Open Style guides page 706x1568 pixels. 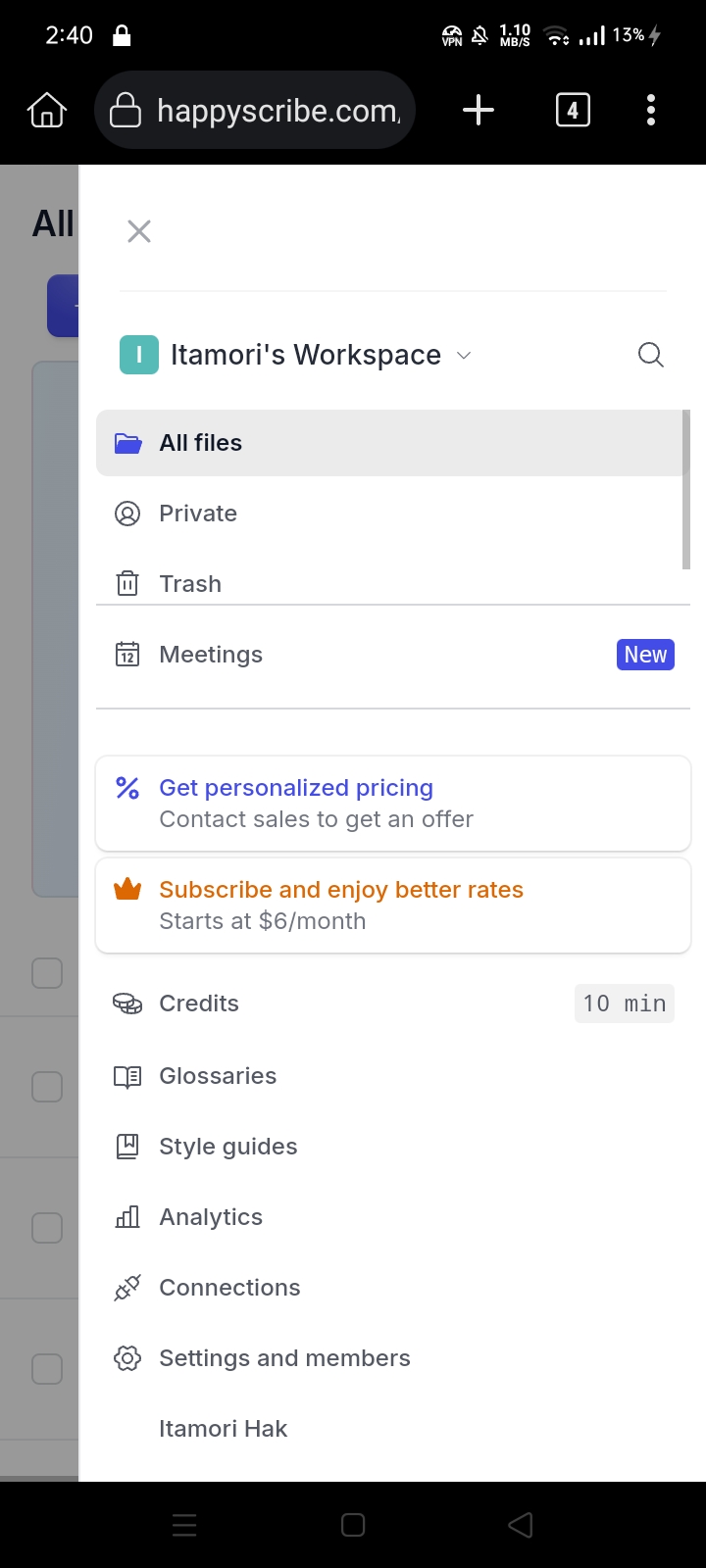[227, 1147]
